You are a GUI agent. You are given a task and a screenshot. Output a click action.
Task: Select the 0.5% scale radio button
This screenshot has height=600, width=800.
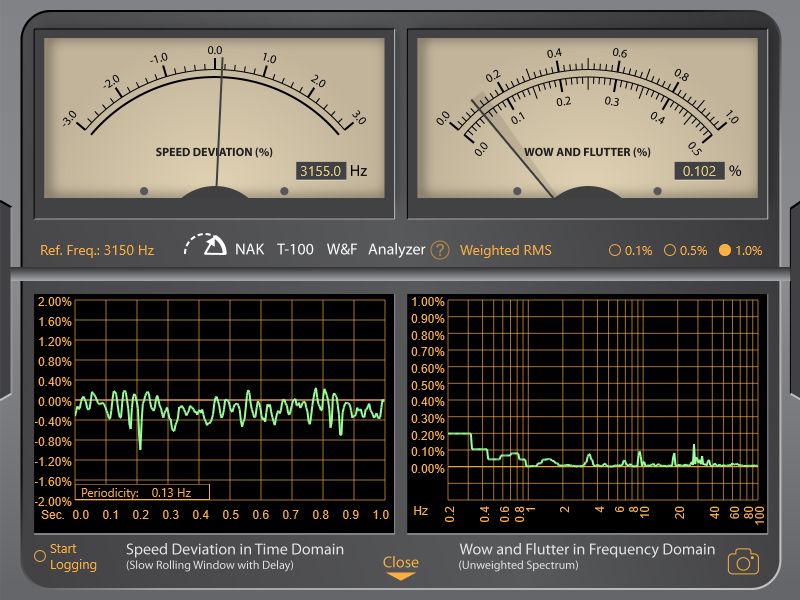670,250
